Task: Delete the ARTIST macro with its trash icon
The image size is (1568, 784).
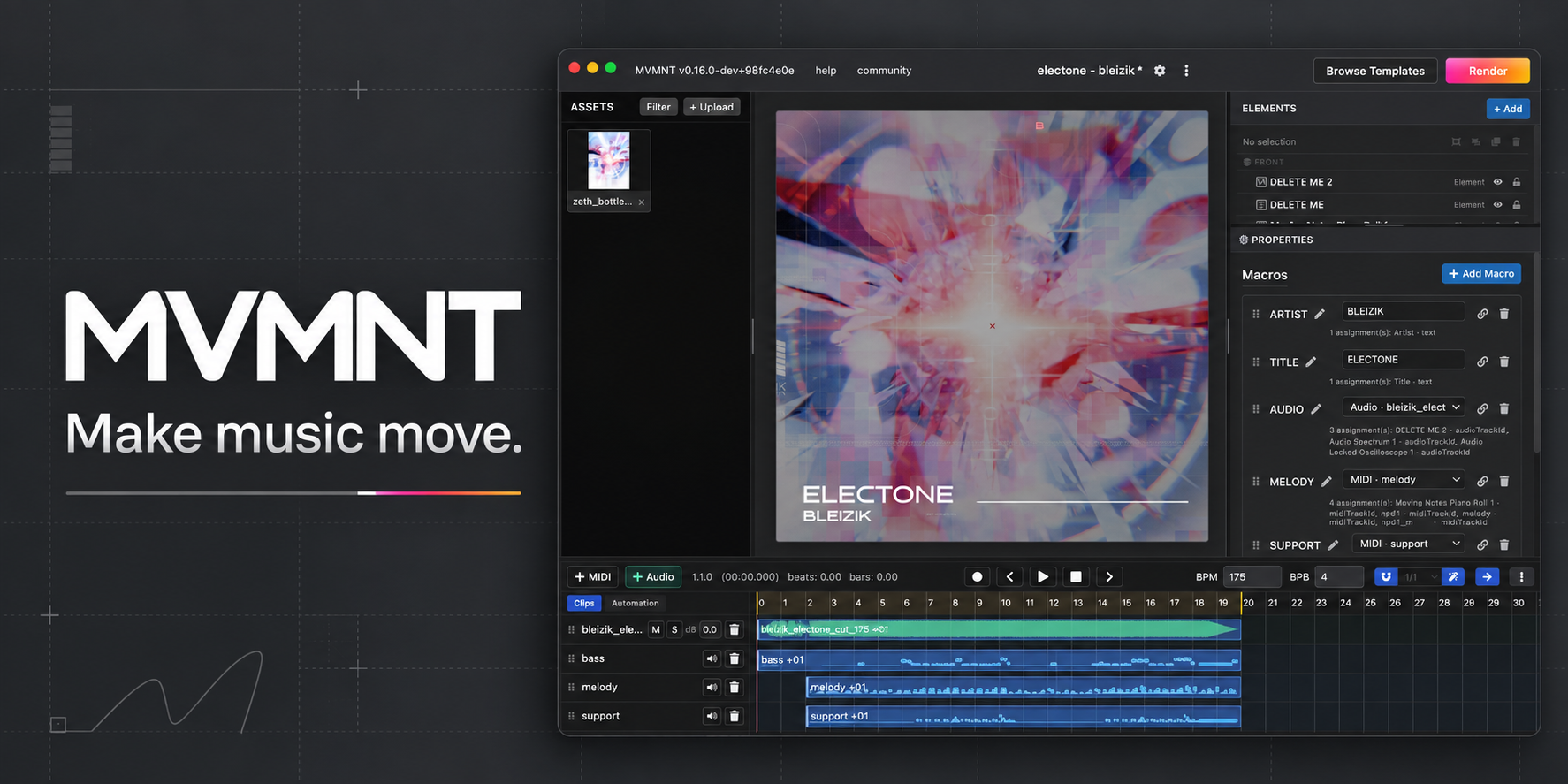Action: (1504, 314)
